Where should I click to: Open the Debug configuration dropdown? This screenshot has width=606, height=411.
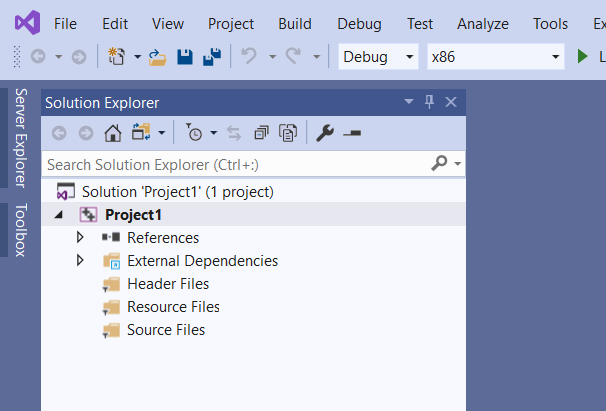[x=378, y=57]
